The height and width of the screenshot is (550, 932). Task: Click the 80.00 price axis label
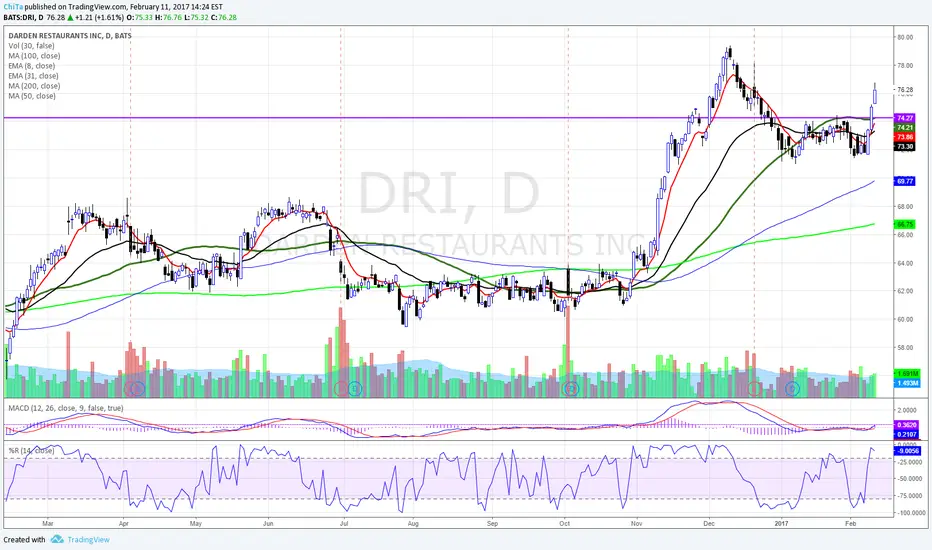coord(905,37)
